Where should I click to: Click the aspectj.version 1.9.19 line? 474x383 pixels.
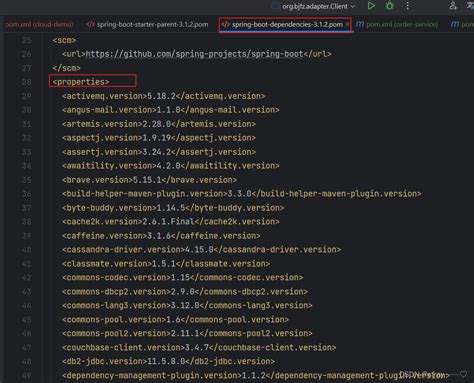tap(159, 138)
